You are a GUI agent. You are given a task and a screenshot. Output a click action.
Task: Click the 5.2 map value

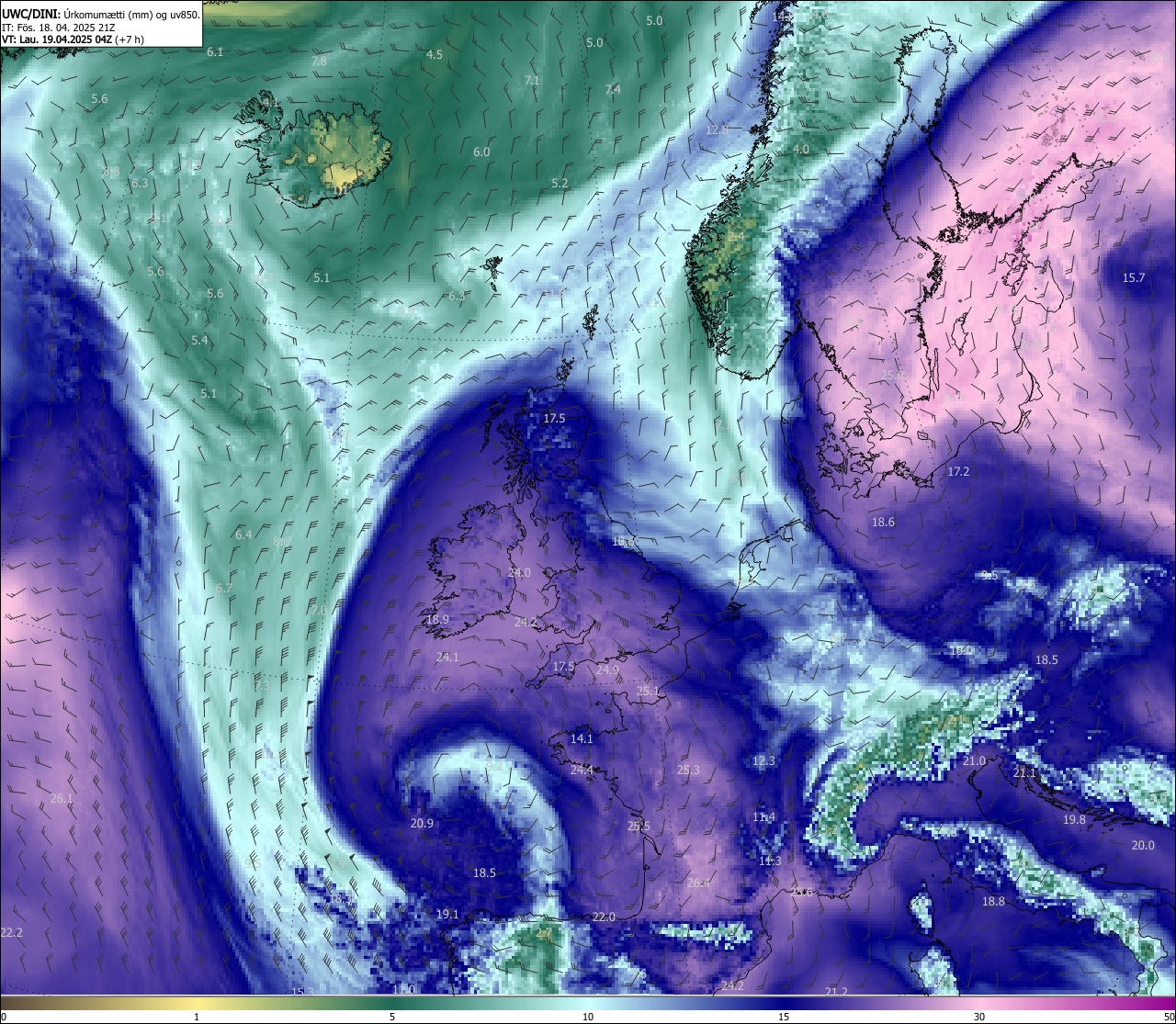tap(560, 183)
